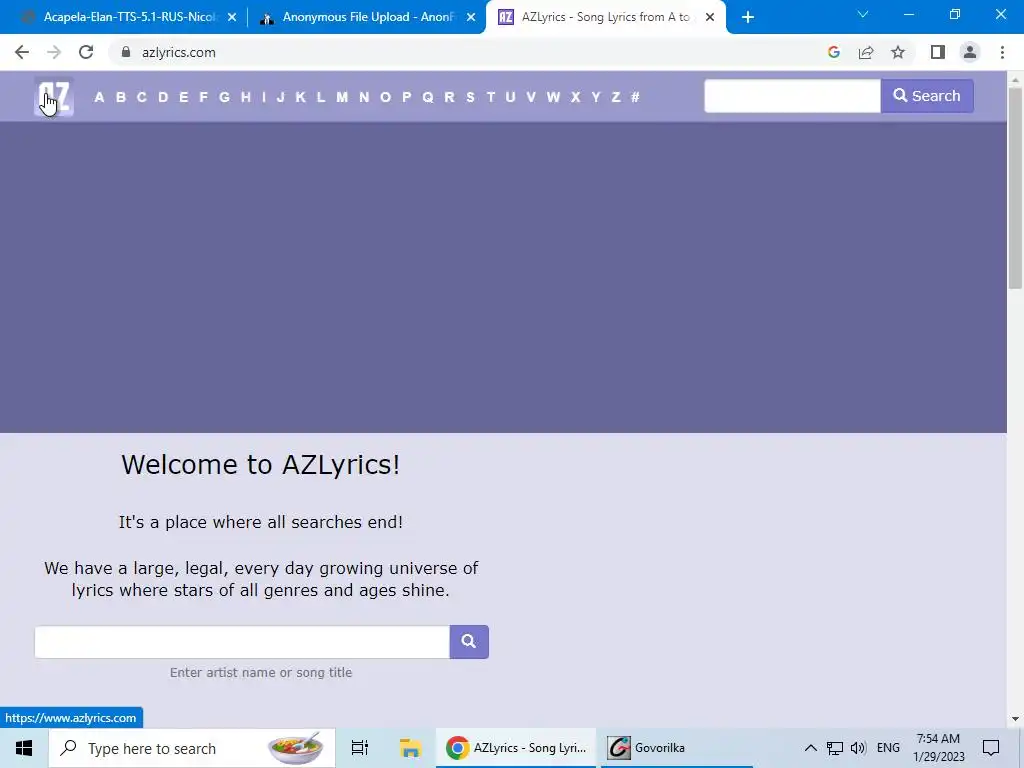Viewport: 1024px width, 768px height.
Task: Browse artists under letter G
Action: point(225,97)
